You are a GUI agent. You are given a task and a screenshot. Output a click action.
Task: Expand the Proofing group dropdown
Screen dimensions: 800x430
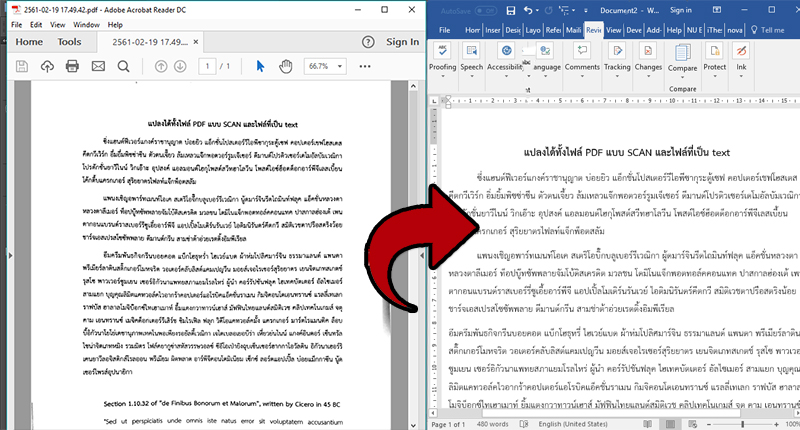(442, 73)
